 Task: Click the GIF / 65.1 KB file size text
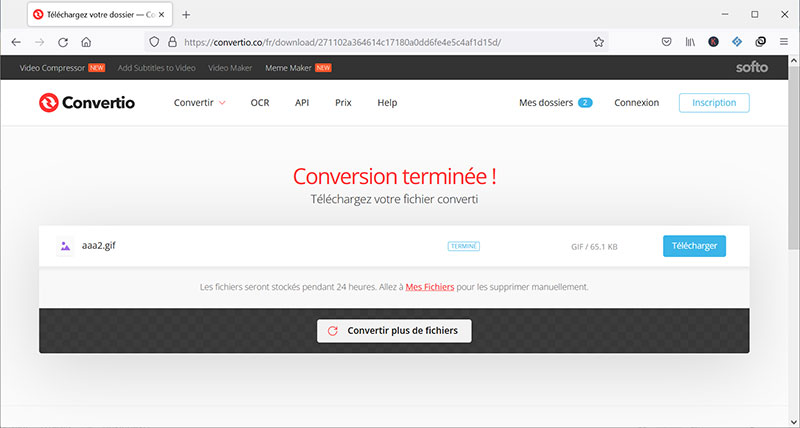(594, 247)
